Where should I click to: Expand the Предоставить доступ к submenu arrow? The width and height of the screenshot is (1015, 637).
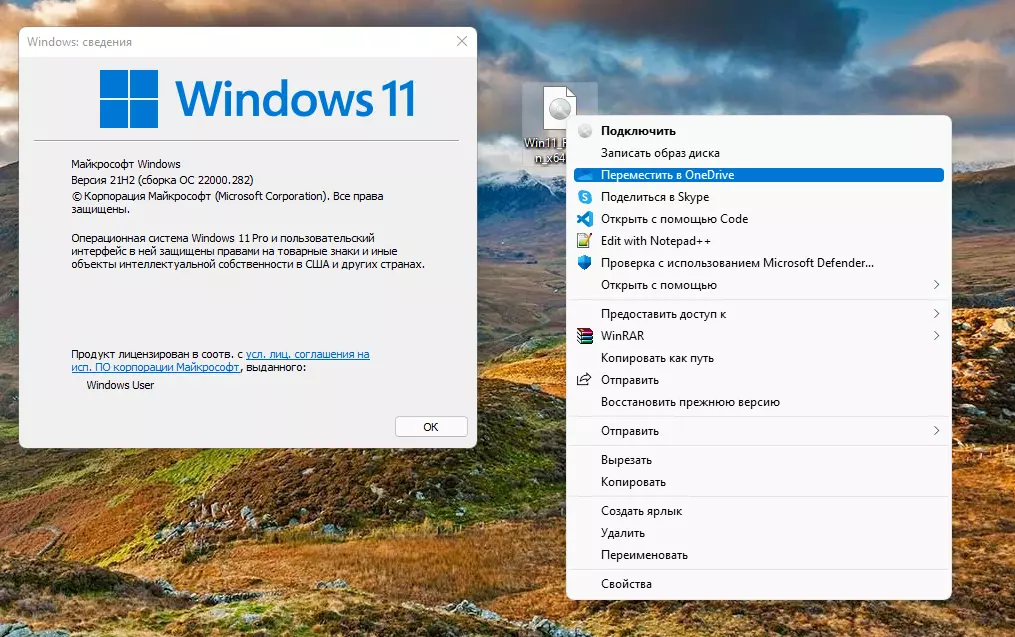pyautogui.click(x=936, y=313)
